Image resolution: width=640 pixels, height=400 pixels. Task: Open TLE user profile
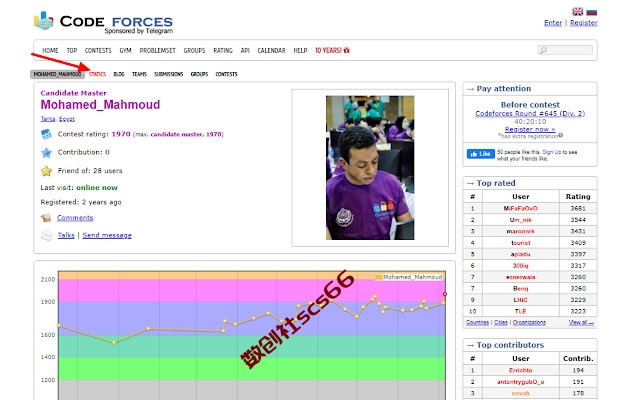pyautogui.click(x=520, y=311)
